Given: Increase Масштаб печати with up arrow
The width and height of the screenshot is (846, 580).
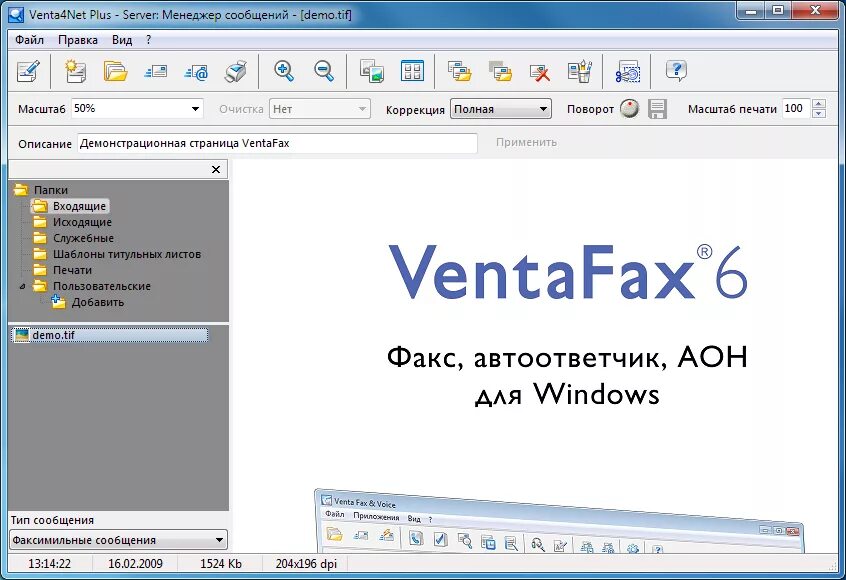Looking at the screenshot, I should [x=819, y=104].
